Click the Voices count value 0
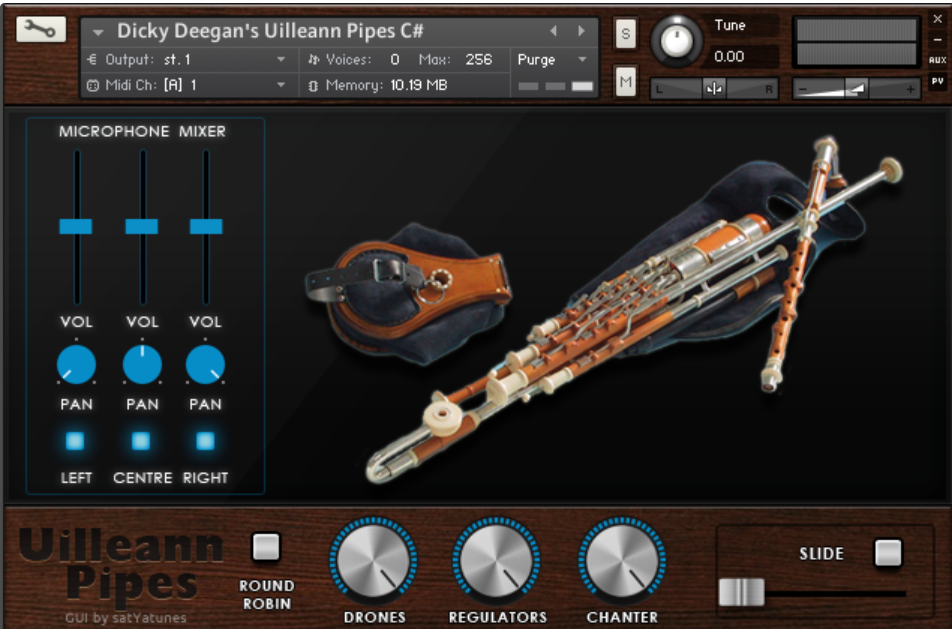The image size is (952, 629). pos(395,60)
